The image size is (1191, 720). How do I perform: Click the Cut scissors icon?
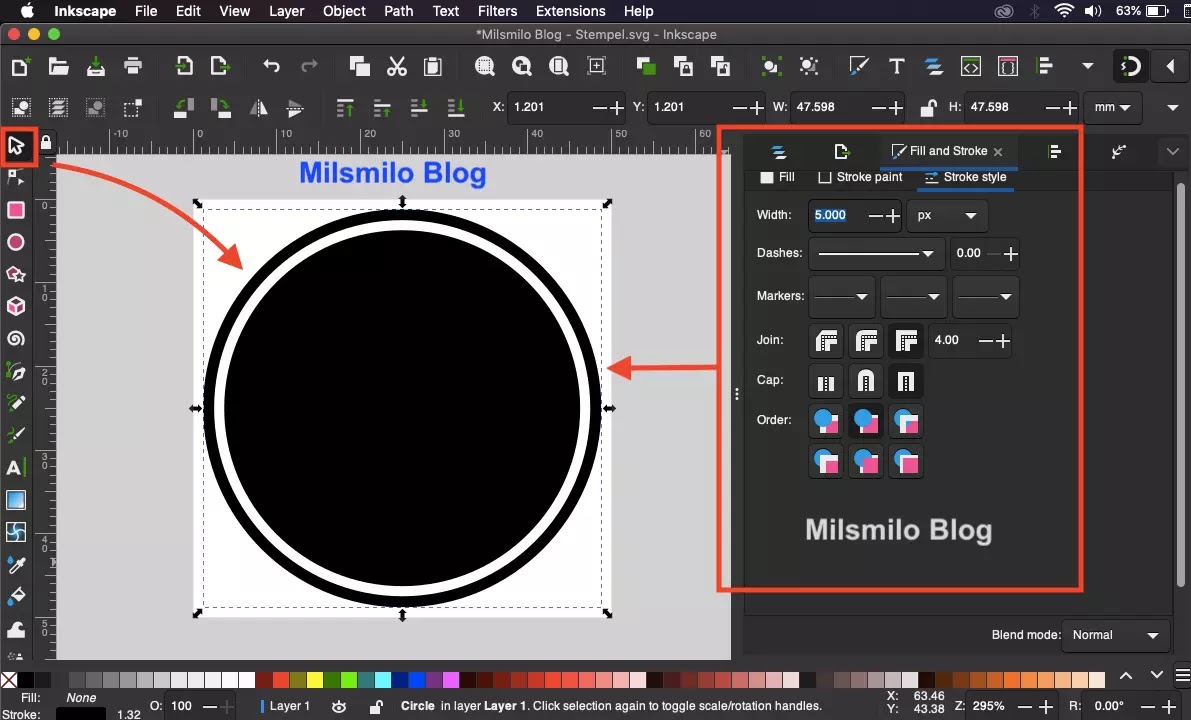[x=396, y=67]
